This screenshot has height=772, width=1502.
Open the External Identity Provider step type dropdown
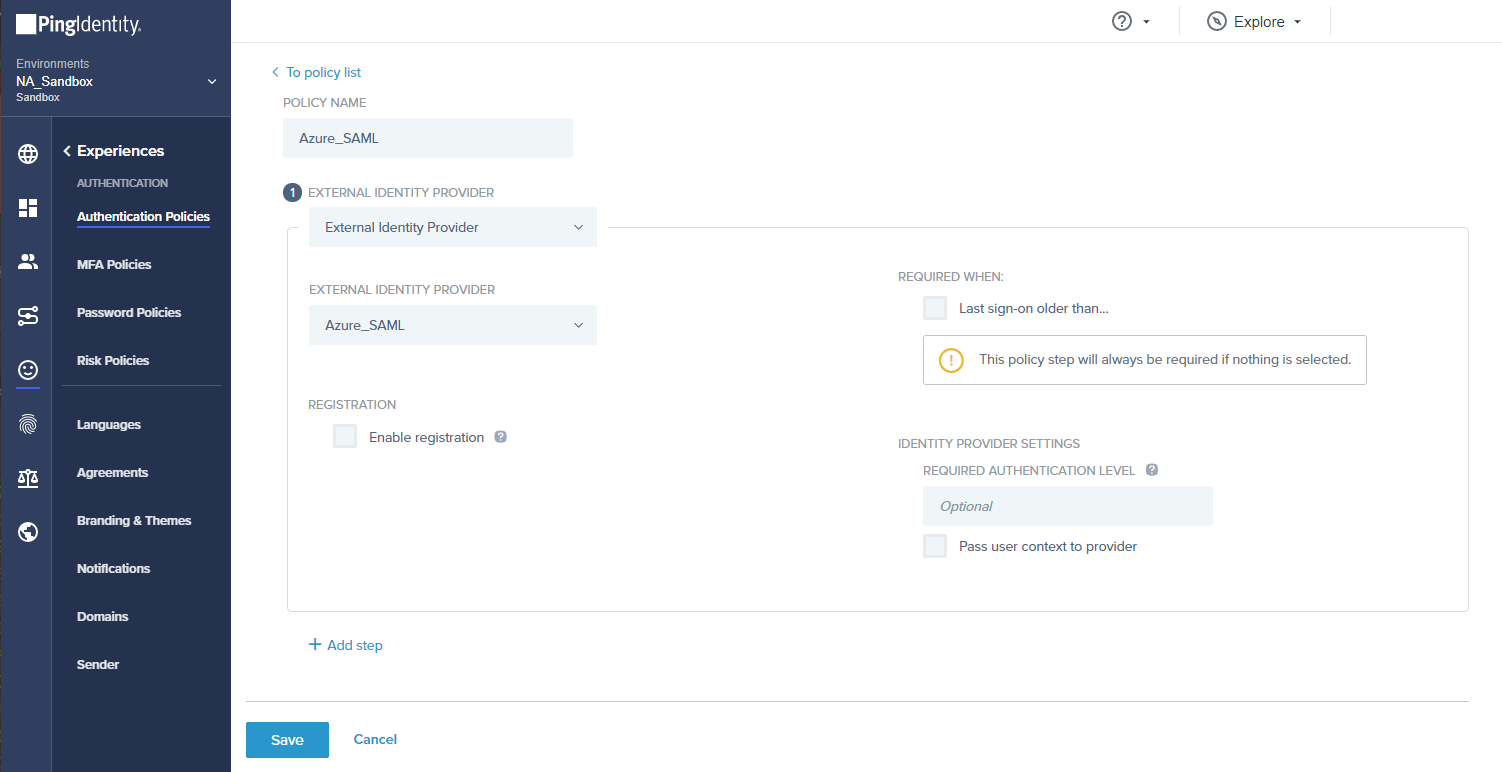pos(452,227)
